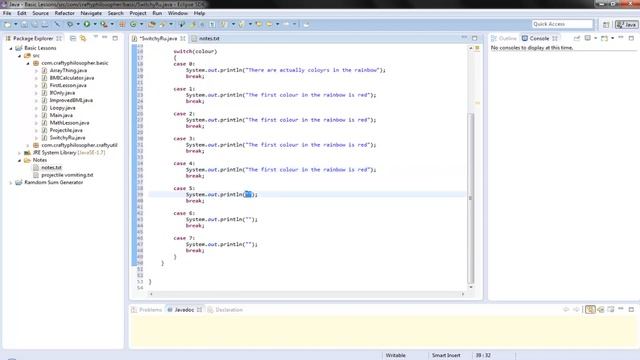Run the program with green Run button
Viewport: 640px width, 360px height.
87,24
